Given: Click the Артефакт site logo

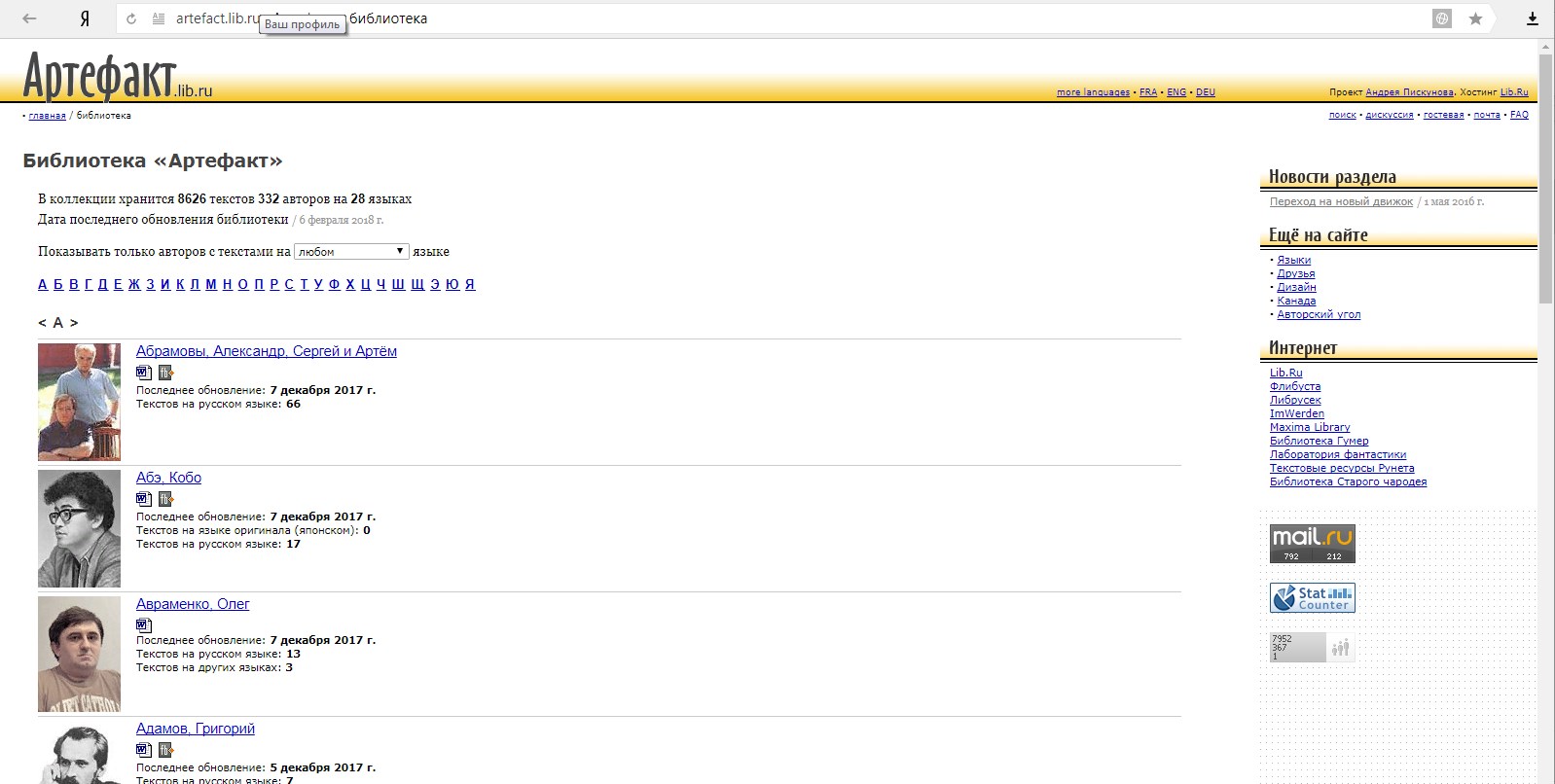Looking at the screenshot, I should click(117, 77).
